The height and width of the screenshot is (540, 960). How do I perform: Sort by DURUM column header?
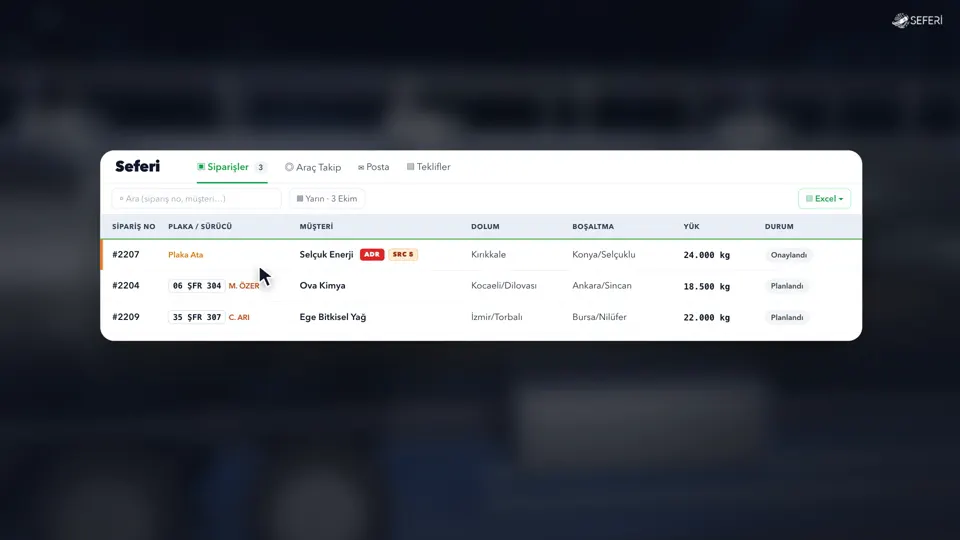click(x=779, y=227)
